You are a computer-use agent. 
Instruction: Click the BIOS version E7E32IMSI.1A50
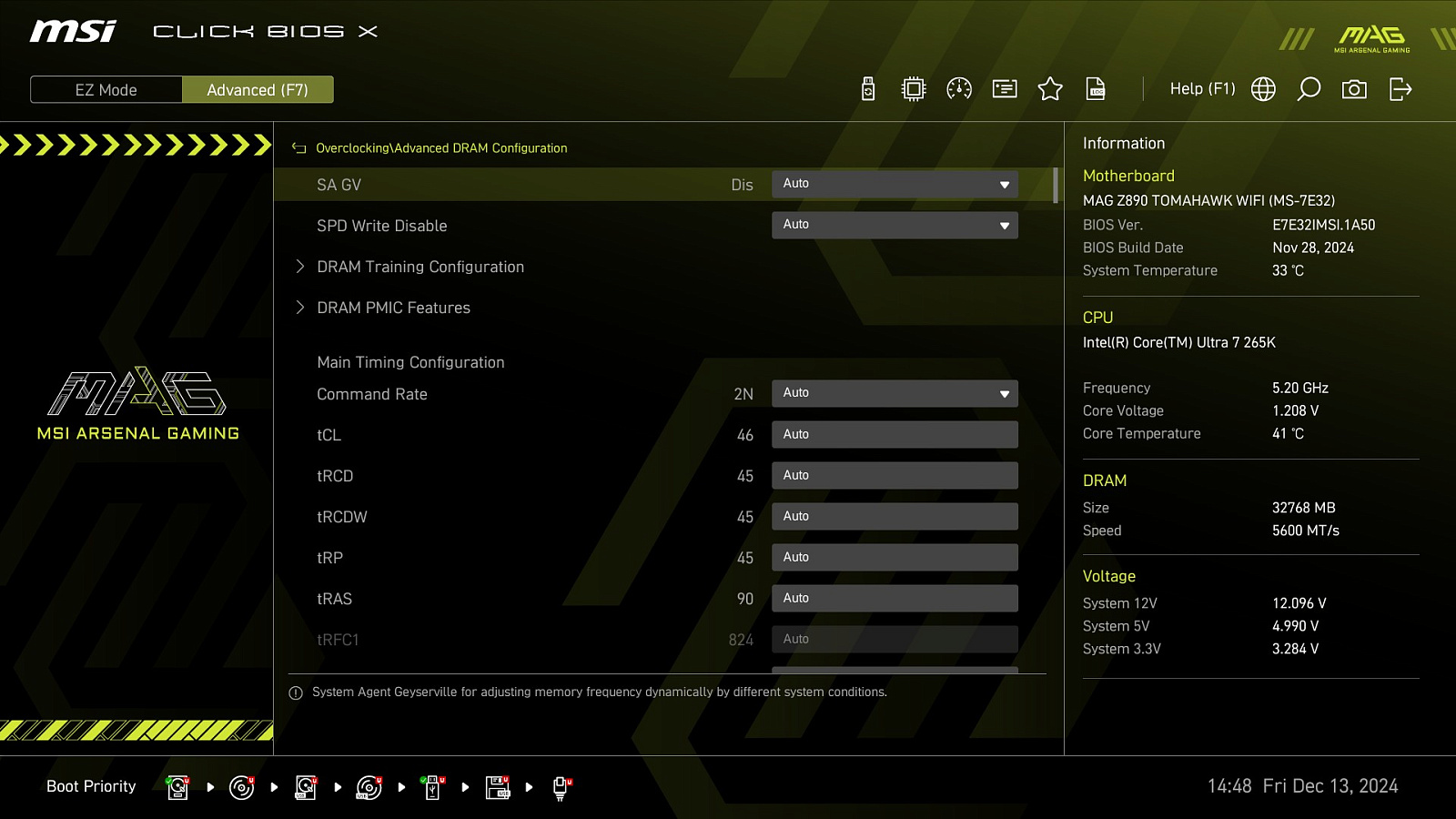pyautogui.click(x=1323, y=225)
